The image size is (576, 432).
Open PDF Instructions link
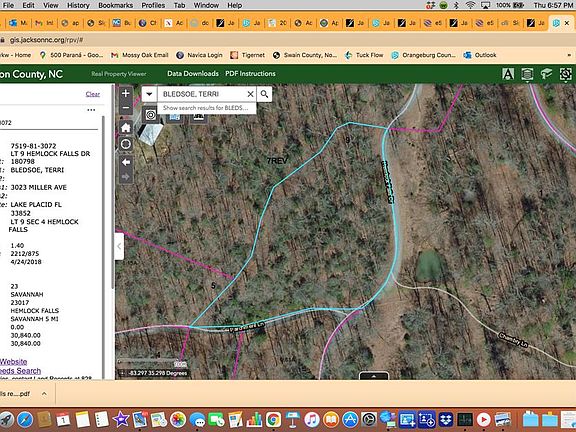coord(250,73)
